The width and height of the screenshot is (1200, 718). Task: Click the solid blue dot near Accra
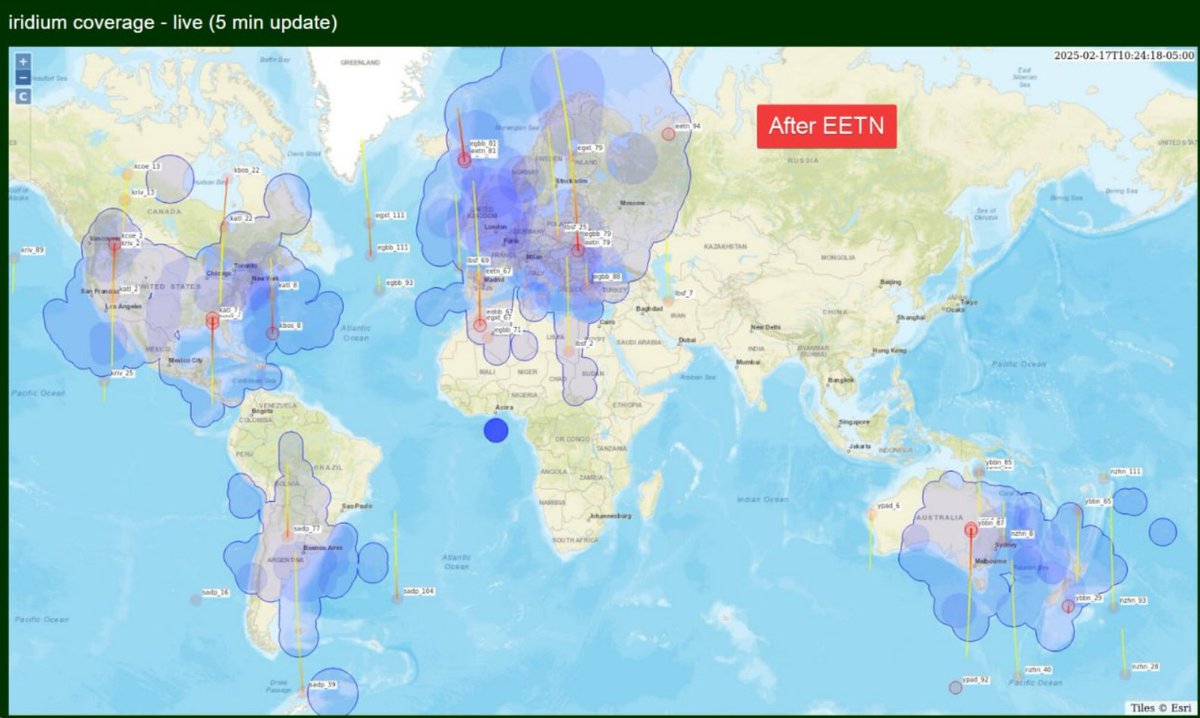(496, 430)
